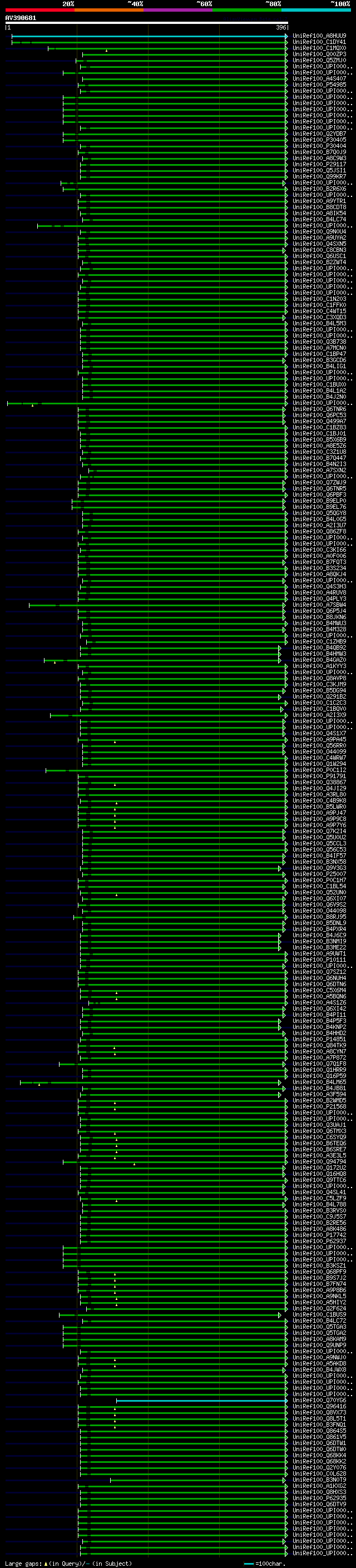Select the UniRef100_Q5TGA2 hit
Image resolution: width=356 pixels, height=1568 pixels.
[x=319, y=1334]
